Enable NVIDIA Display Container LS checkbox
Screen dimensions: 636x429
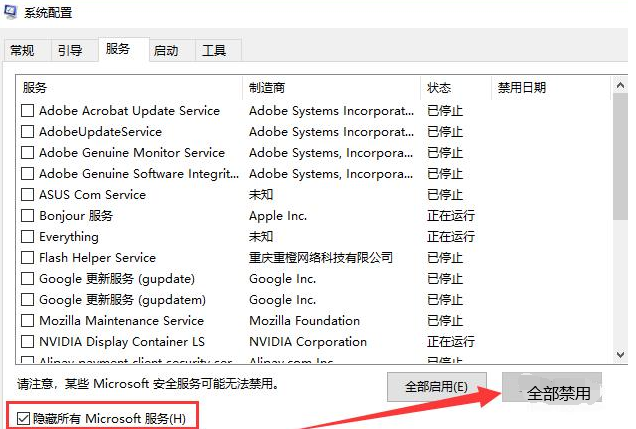tap(28, 342)
